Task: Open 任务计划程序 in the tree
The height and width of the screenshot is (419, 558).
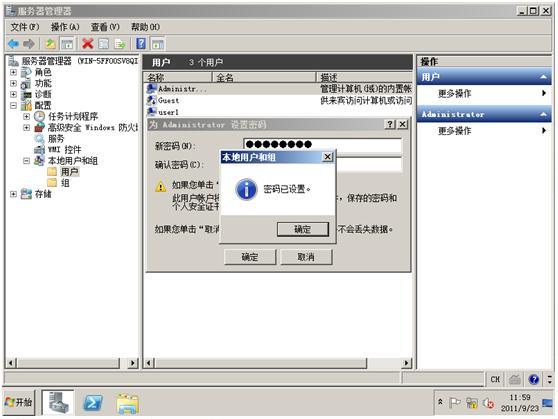Action: coord(73,116)
